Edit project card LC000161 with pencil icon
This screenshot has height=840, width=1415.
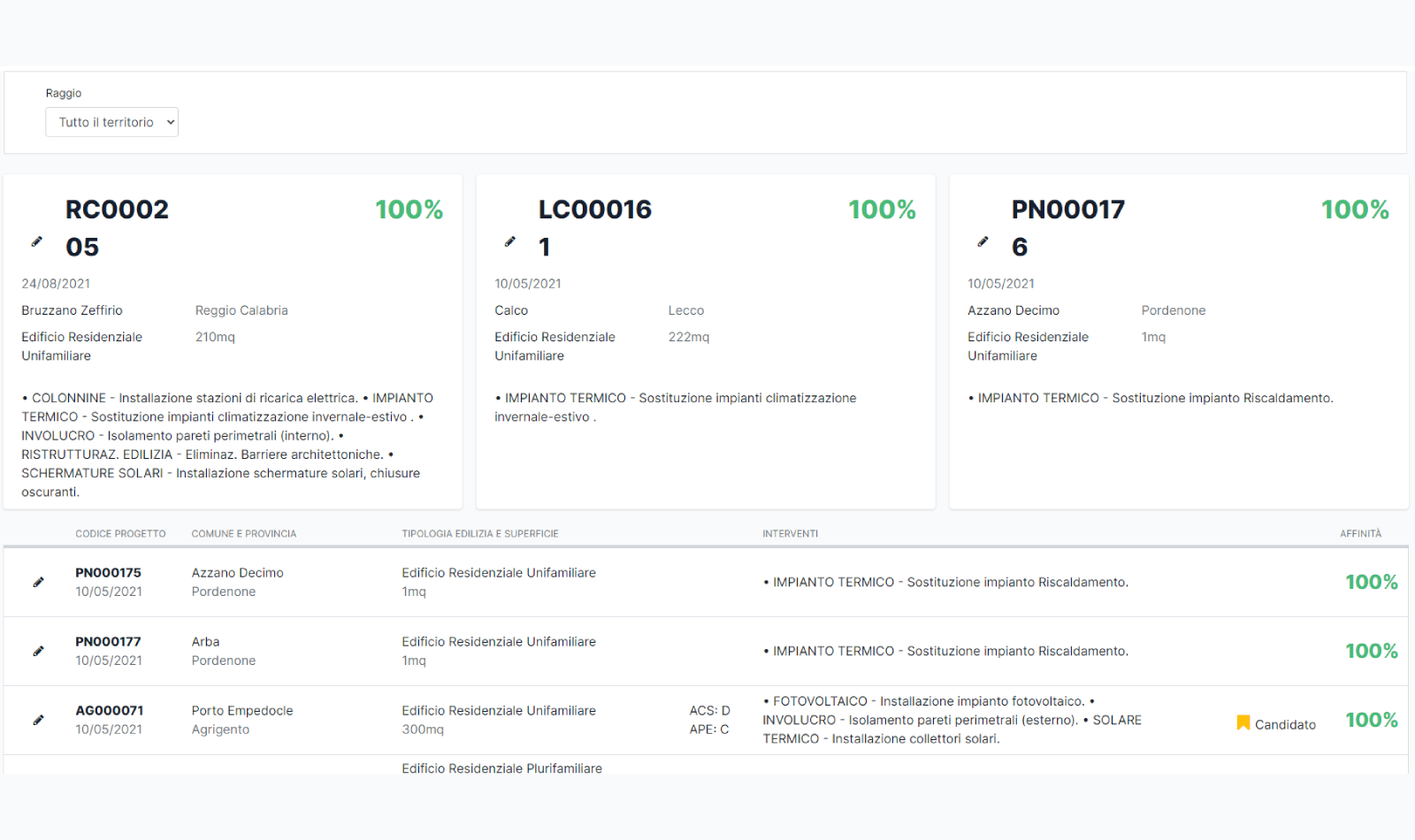[x=510, y=241]
